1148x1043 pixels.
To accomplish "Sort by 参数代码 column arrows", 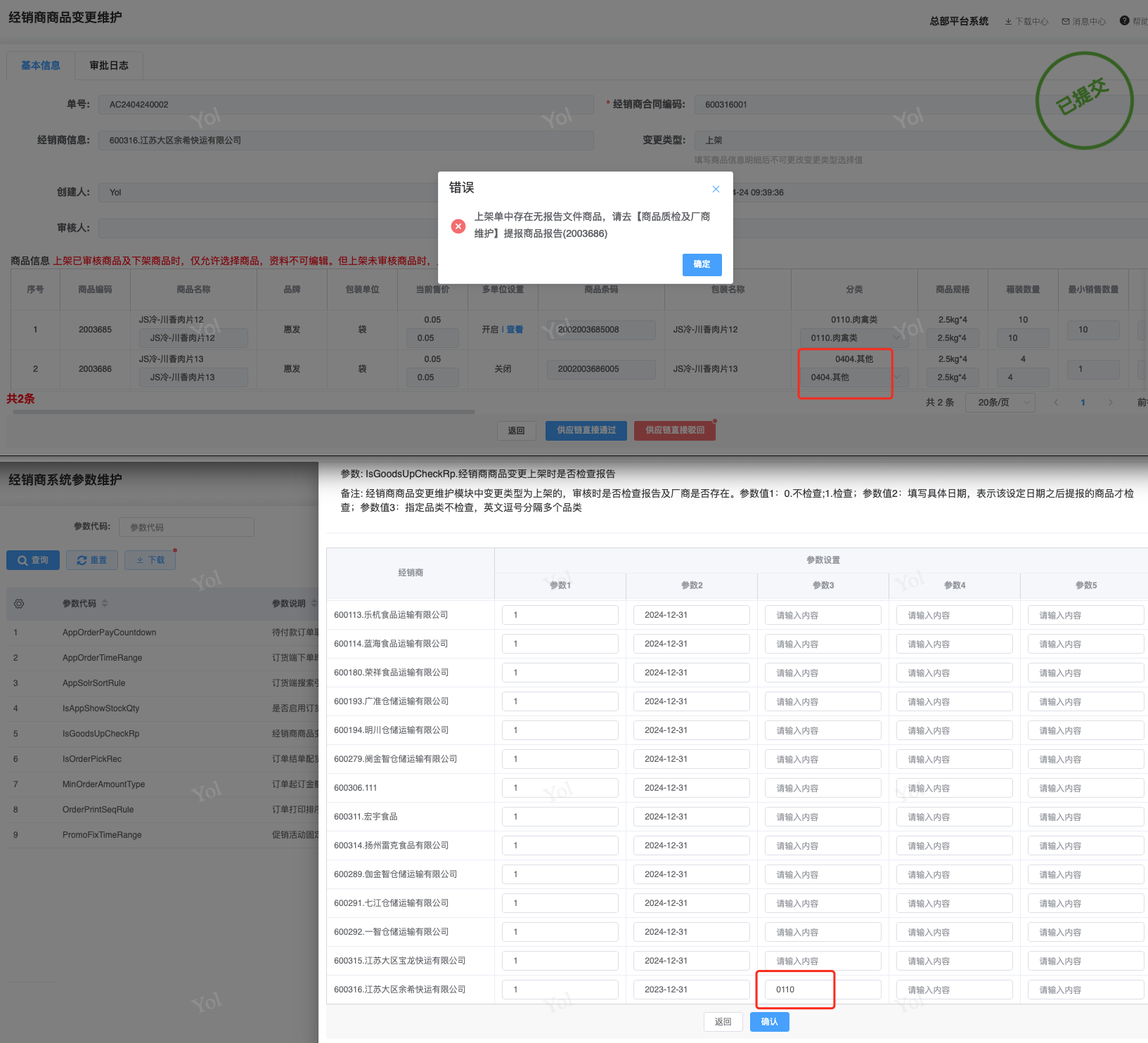I will click(x=105, y=603).
